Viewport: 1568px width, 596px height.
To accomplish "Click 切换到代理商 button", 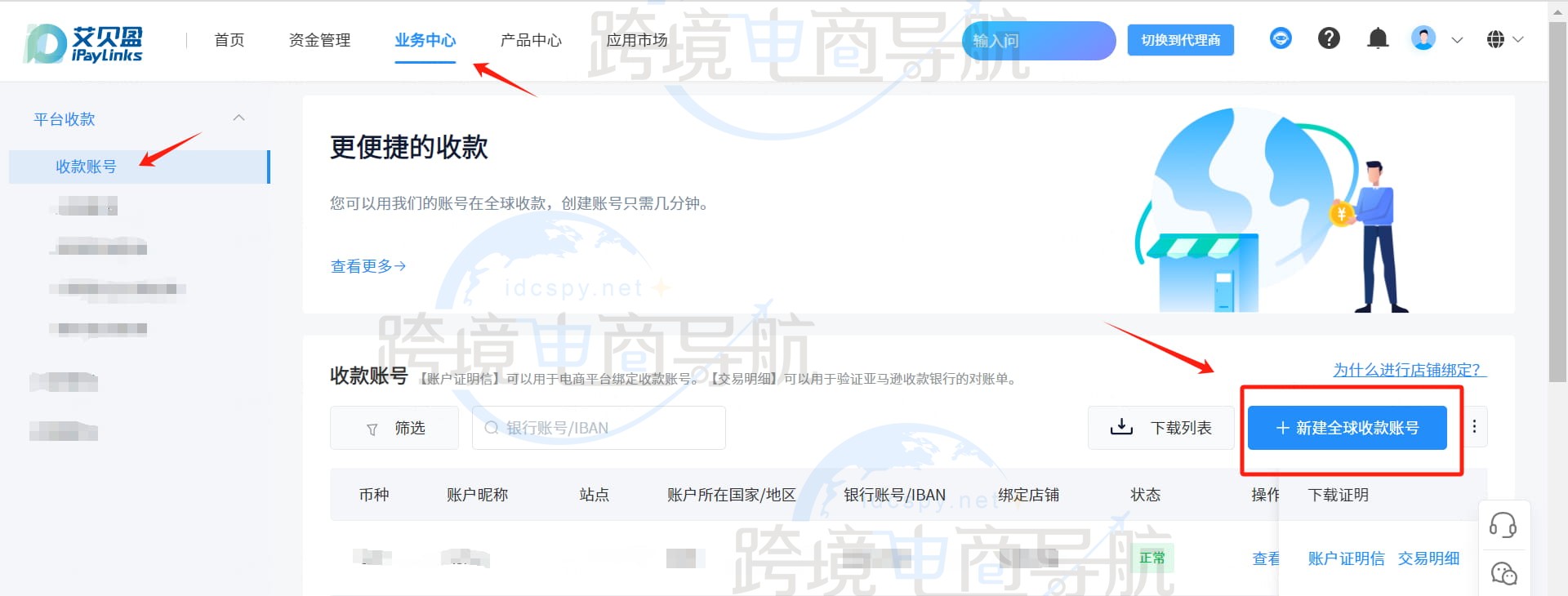I will tap(1180, 40).
